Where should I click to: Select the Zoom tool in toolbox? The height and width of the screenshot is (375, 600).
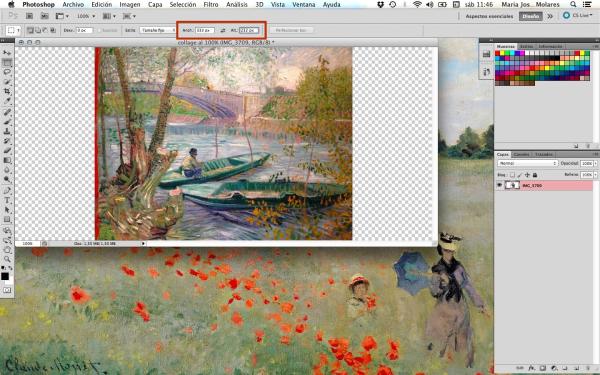coord(7,259)
